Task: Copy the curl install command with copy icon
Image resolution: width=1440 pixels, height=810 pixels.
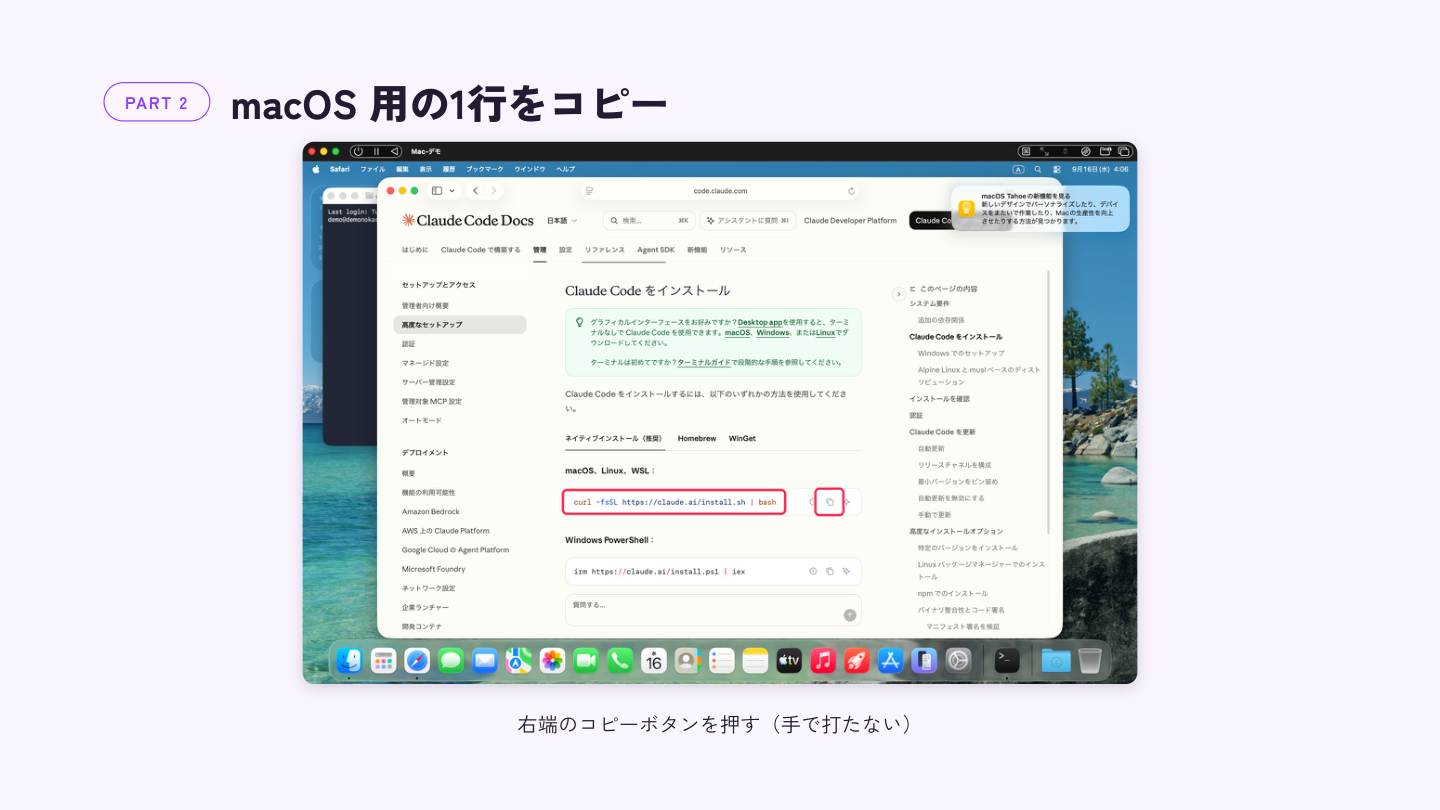Action: [829, 502]
